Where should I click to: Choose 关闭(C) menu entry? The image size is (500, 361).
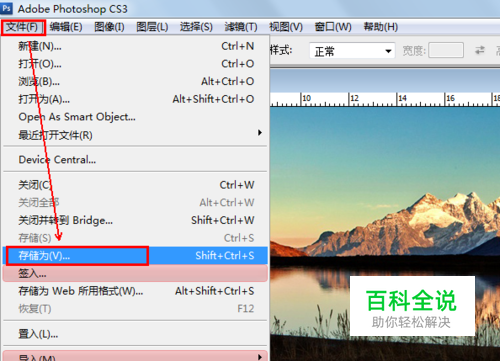(135, 185)
